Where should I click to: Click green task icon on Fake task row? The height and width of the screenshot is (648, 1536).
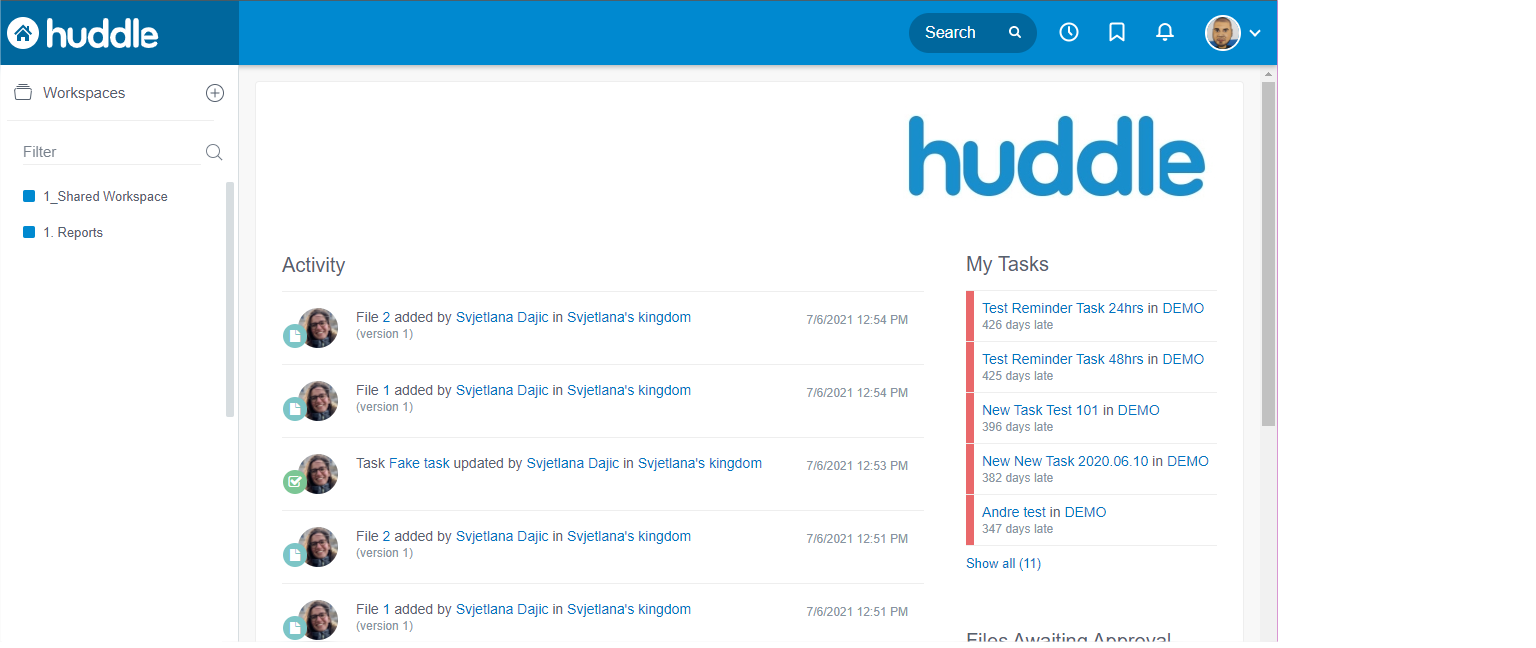coord(294,482)
